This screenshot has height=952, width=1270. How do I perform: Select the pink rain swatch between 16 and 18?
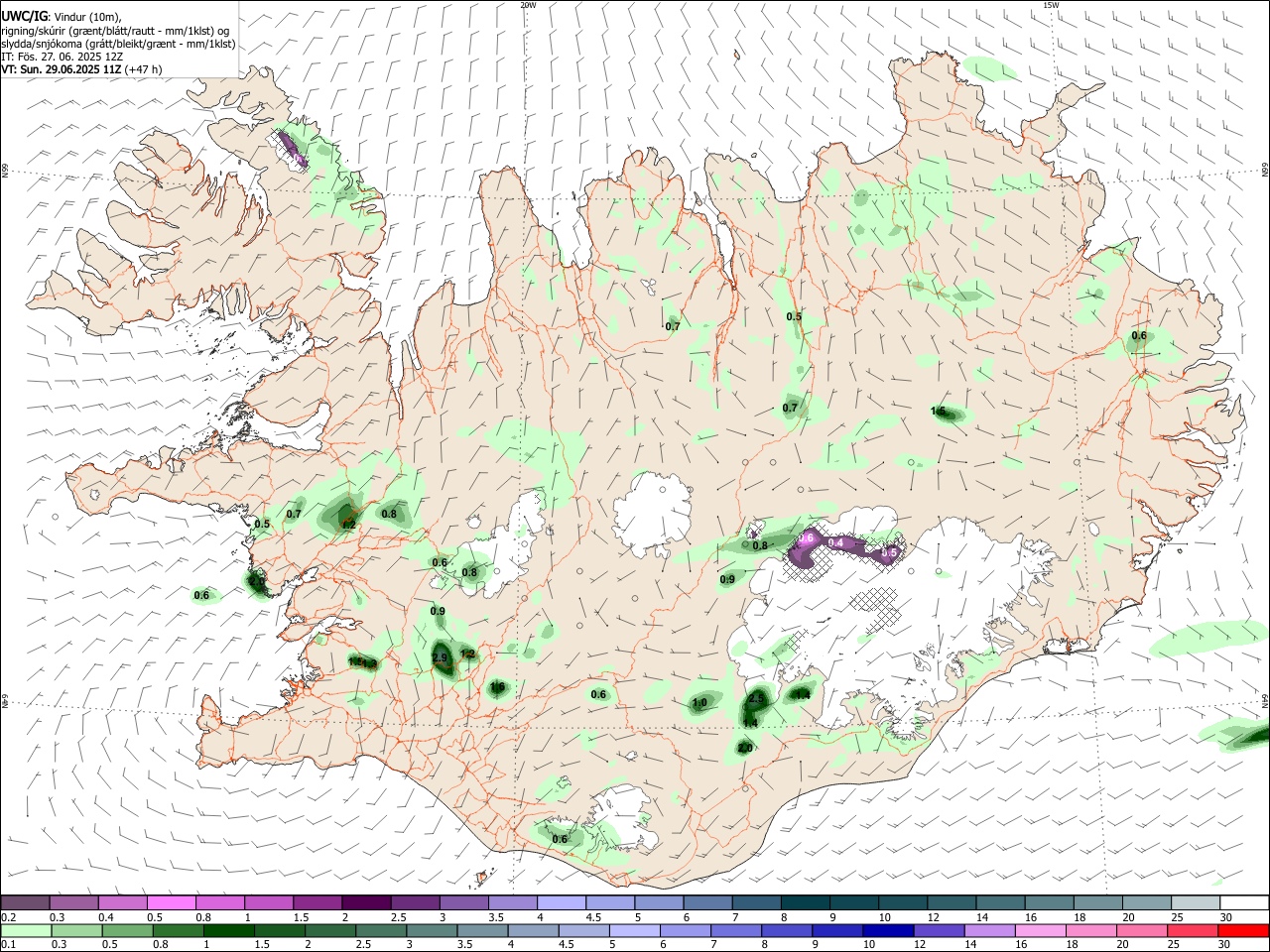[x=1040, y=930]
